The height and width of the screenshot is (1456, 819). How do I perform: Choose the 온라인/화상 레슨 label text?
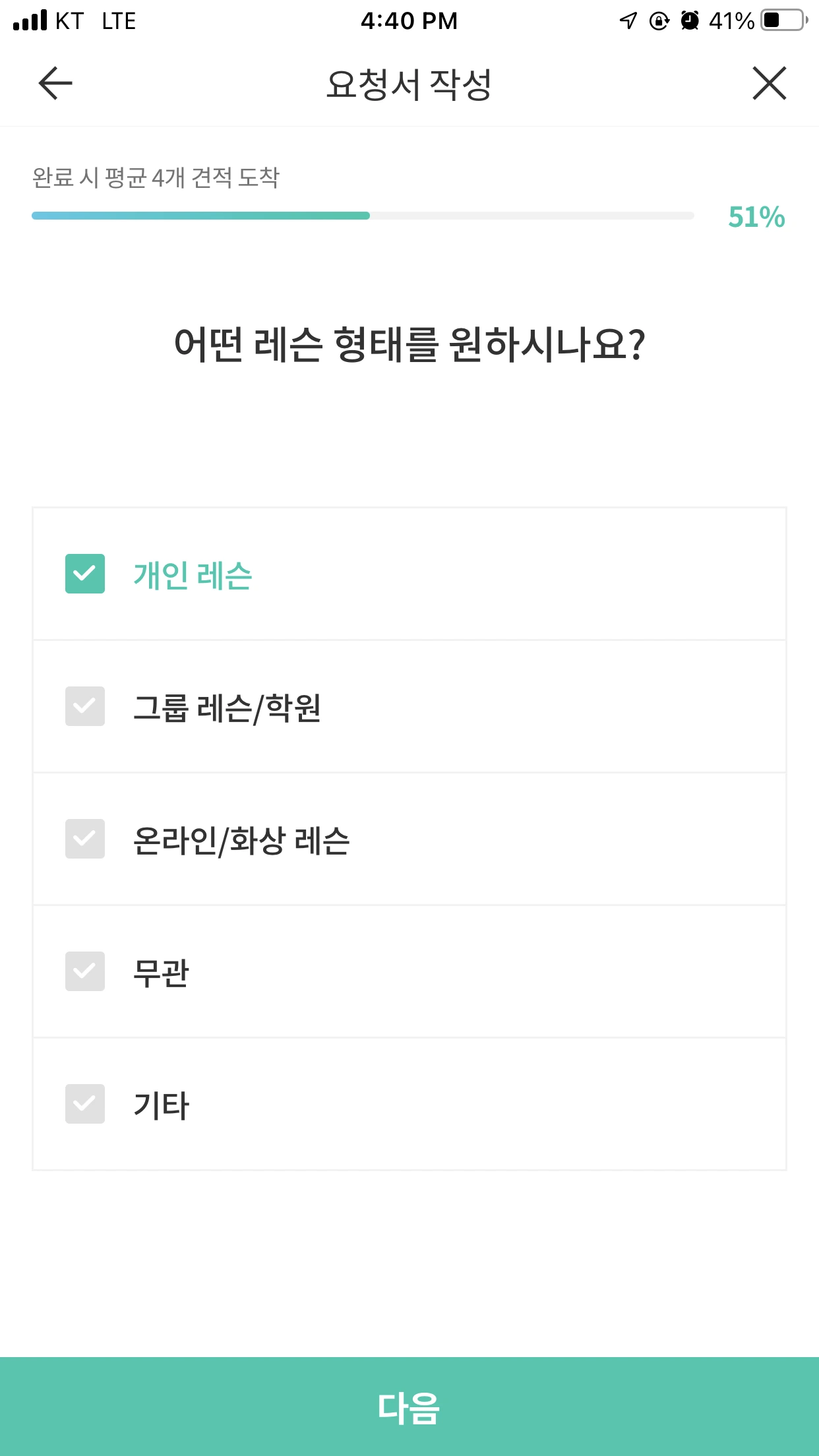click(241, 840)
